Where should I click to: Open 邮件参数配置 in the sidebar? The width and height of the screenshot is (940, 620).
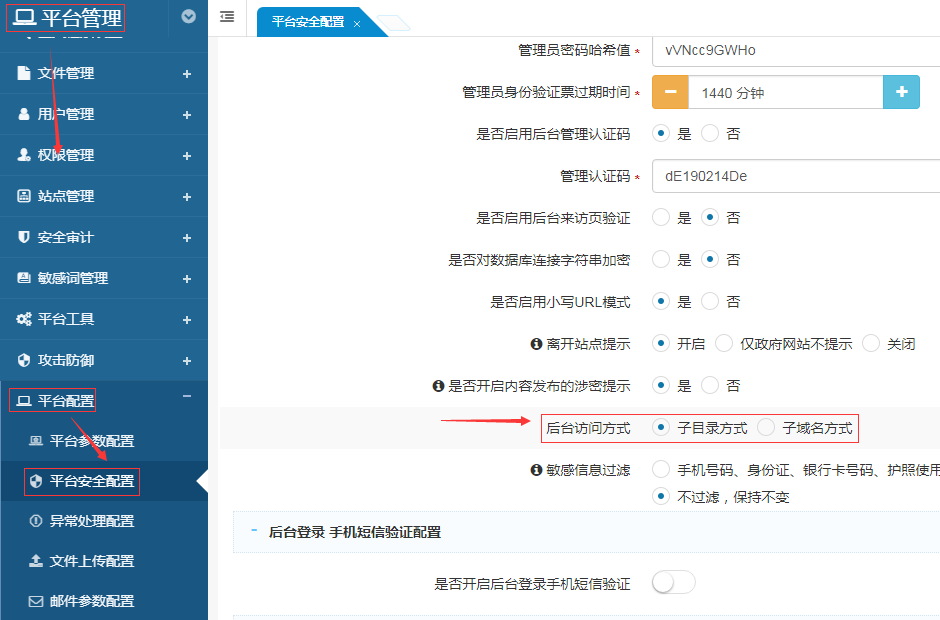point(91,601)
